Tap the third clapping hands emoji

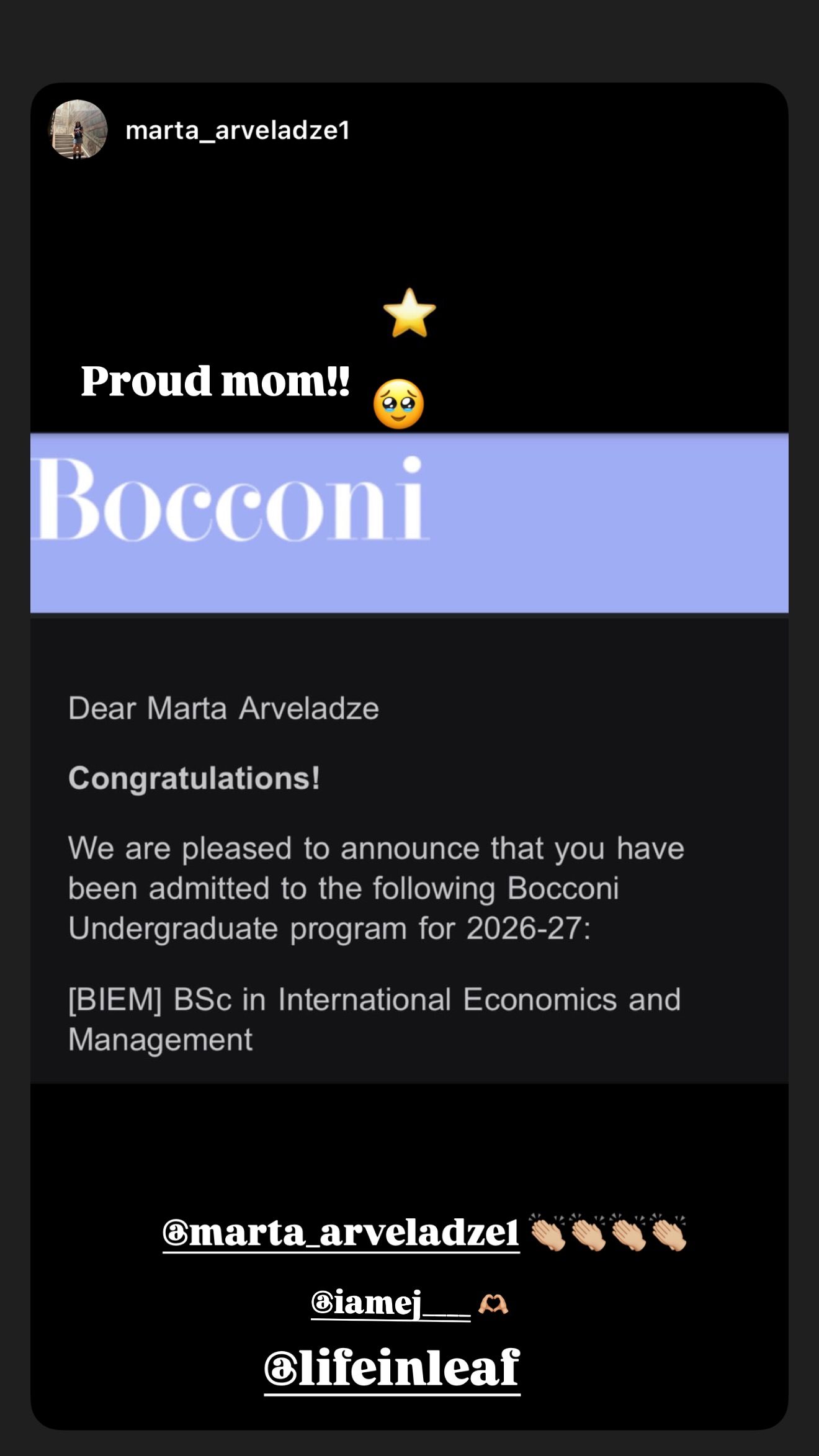(x=628, y=1233)
